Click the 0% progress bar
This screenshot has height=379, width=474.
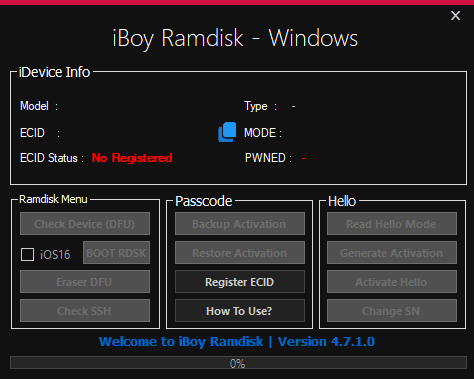[238, 363]
